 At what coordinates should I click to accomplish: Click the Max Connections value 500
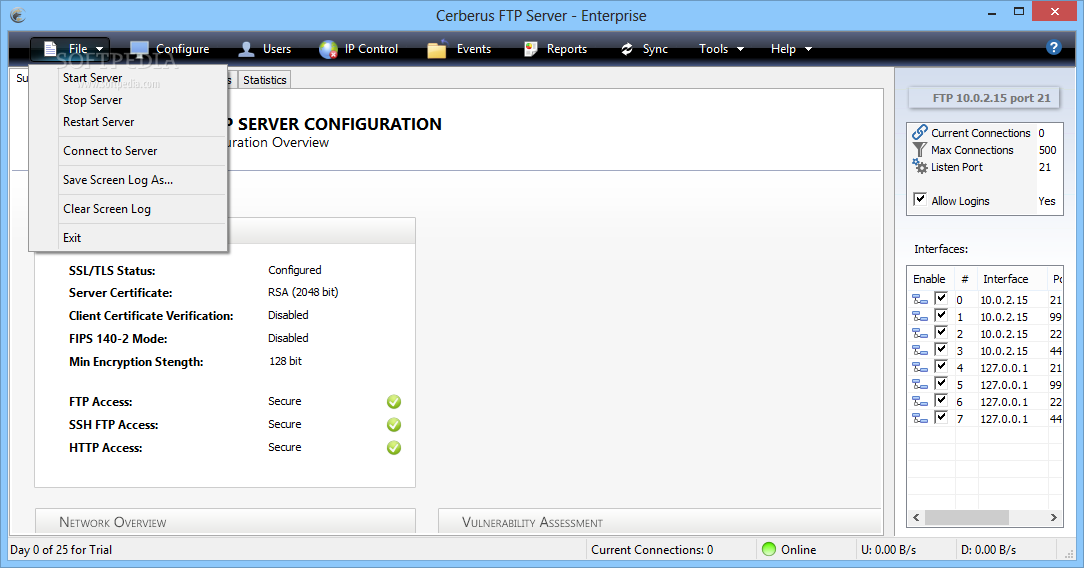(1047, 150)
